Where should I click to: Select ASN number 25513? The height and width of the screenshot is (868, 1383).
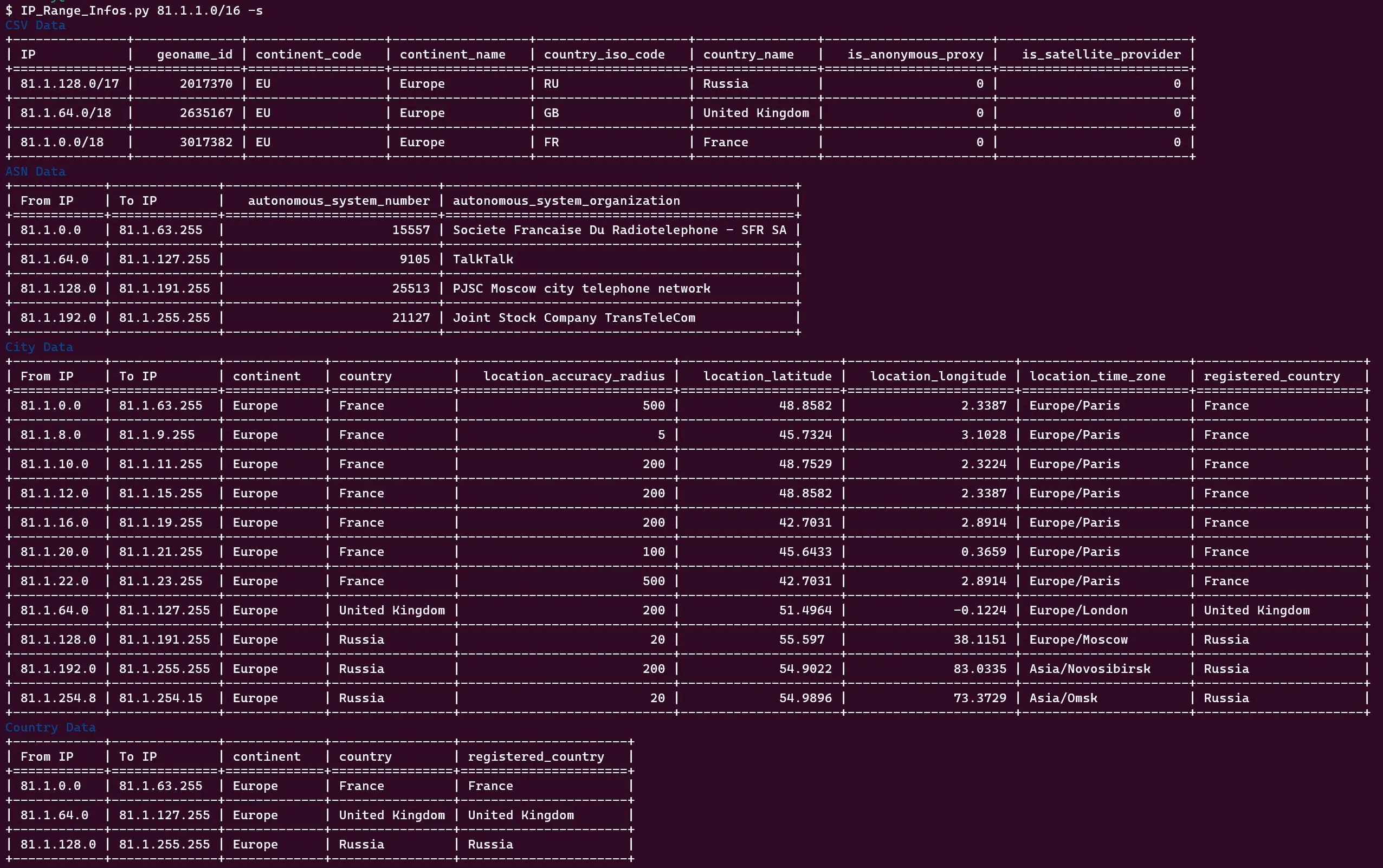pyautogui.click(x=411, y=289)
